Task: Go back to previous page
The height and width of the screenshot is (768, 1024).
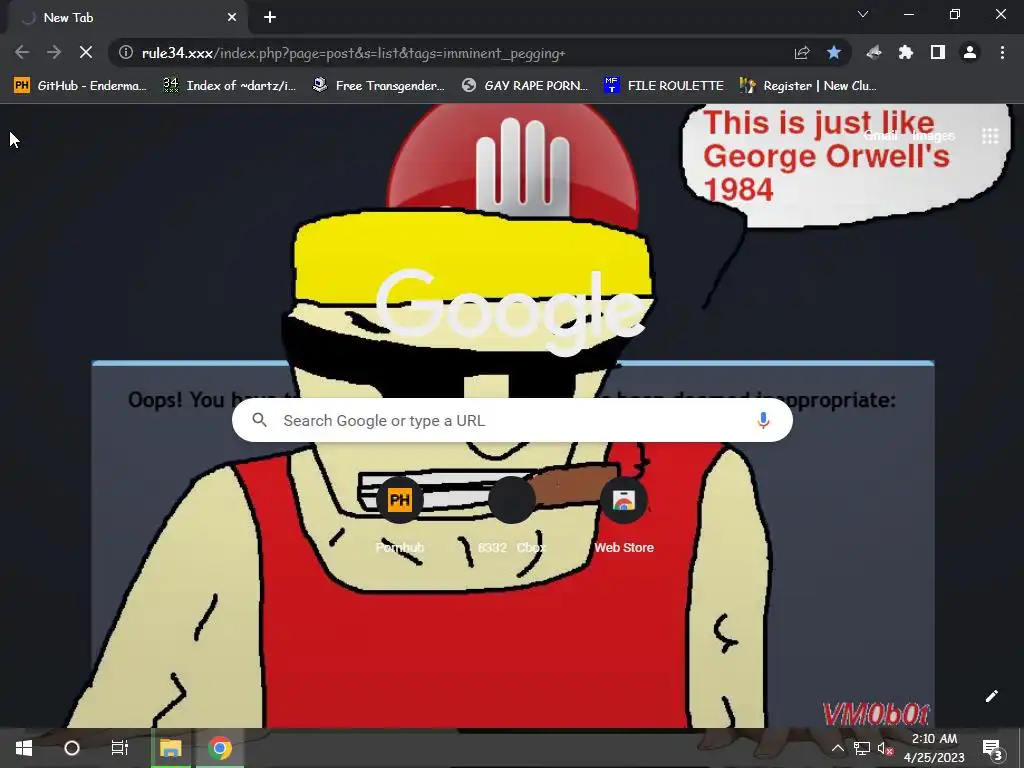Action: click(22, 52)
